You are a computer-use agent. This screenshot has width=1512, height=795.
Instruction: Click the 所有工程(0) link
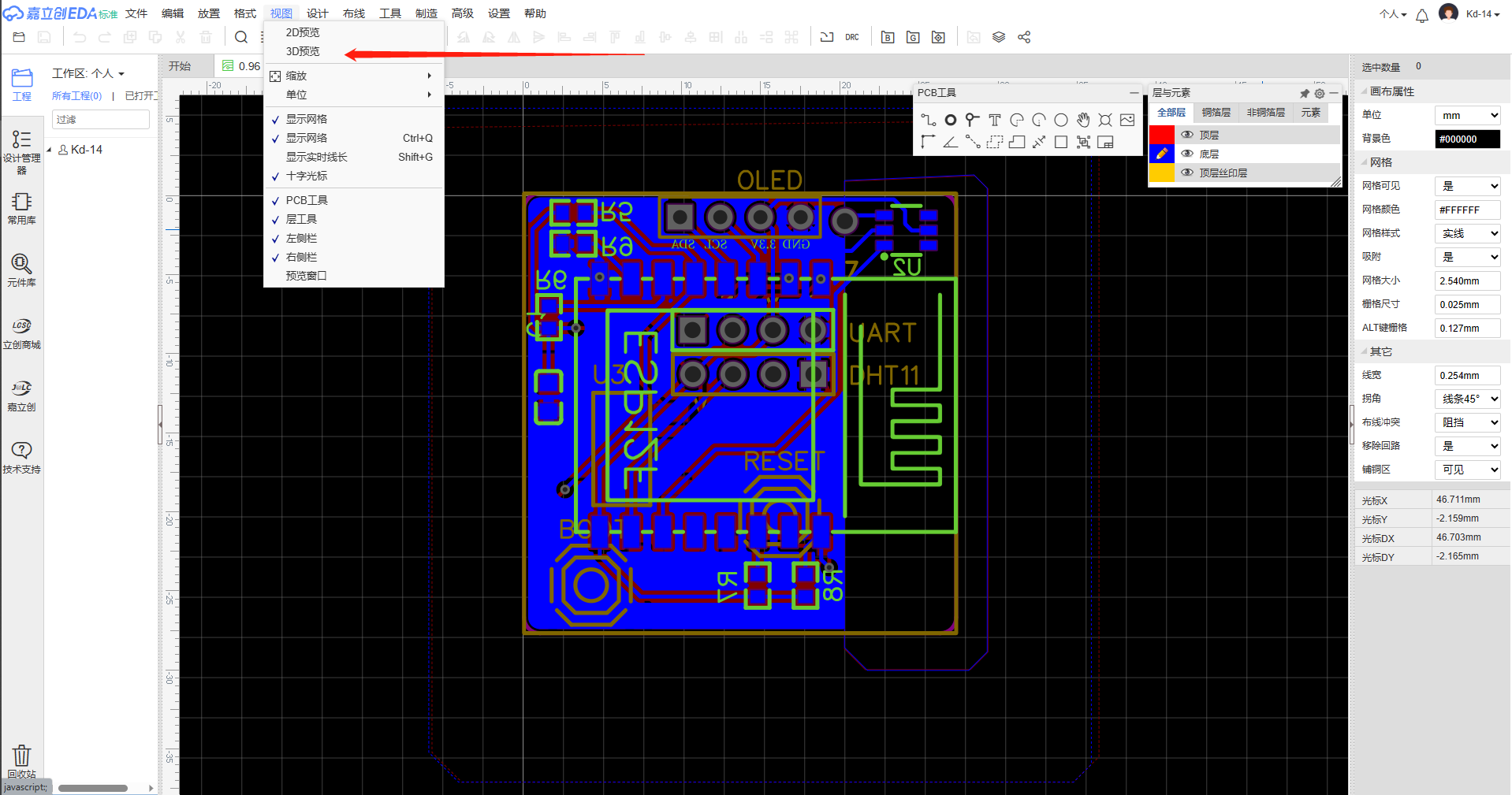[x=76, y=95]
